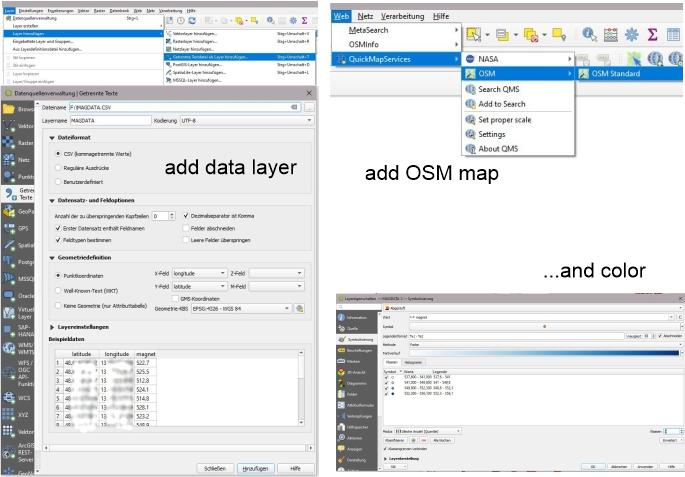Click the select features icon in the top-right toolbar
685x477 pixels.
click(x=473, y=34)
